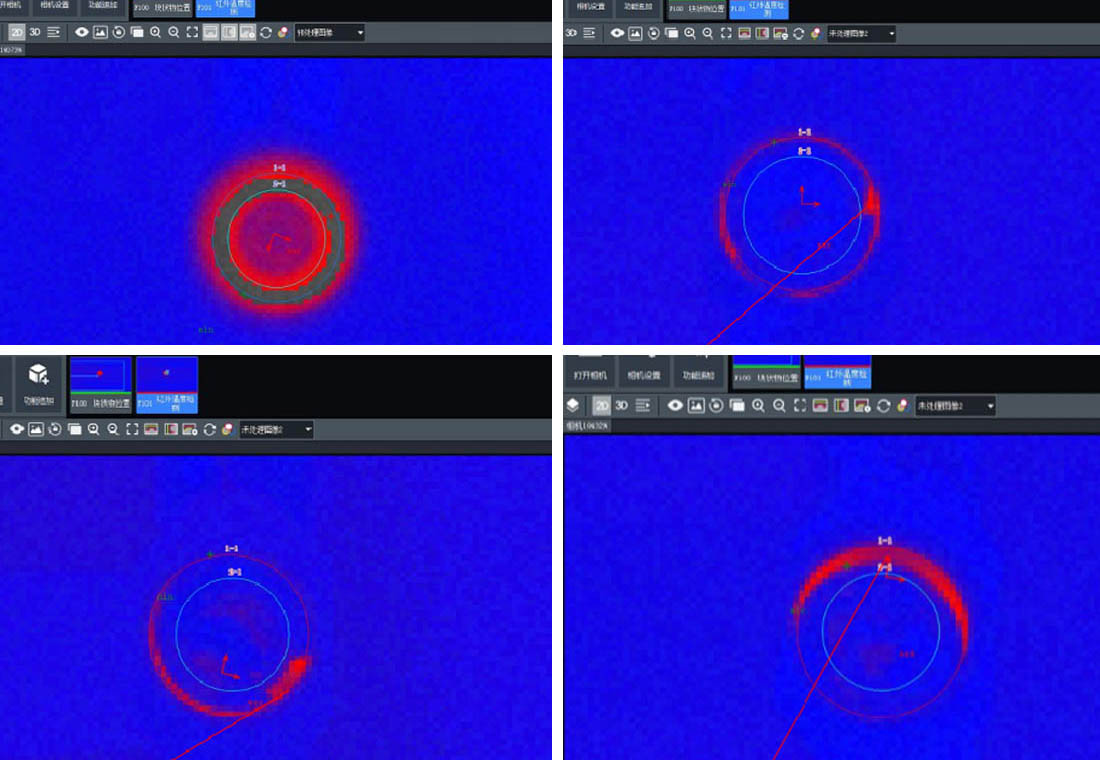Click fit-to-screen brackets icon in bottom-left toolbar
The height and width of the screenshot is (770, 1100).
(132, 429)
